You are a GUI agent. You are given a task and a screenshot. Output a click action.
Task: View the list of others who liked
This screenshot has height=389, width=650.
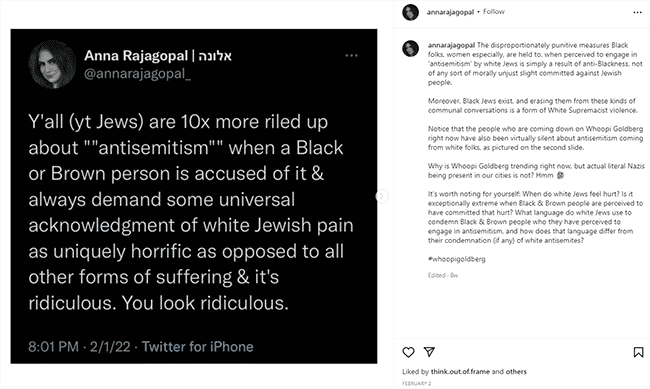(516, 372)
